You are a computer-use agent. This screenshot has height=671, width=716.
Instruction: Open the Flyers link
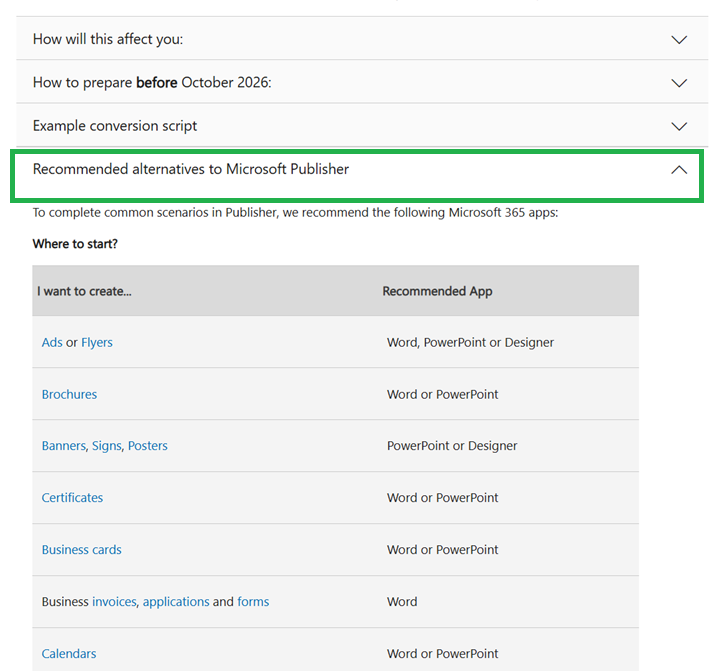tap(97, 342)
